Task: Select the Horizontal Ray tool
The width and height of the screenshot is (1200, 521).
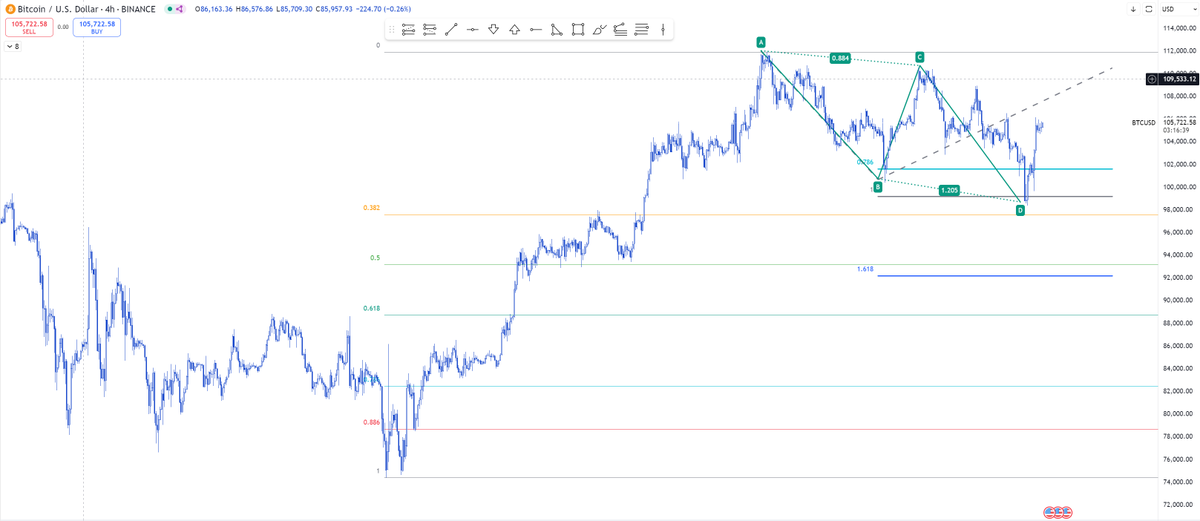Action: [x=535, y=30]
